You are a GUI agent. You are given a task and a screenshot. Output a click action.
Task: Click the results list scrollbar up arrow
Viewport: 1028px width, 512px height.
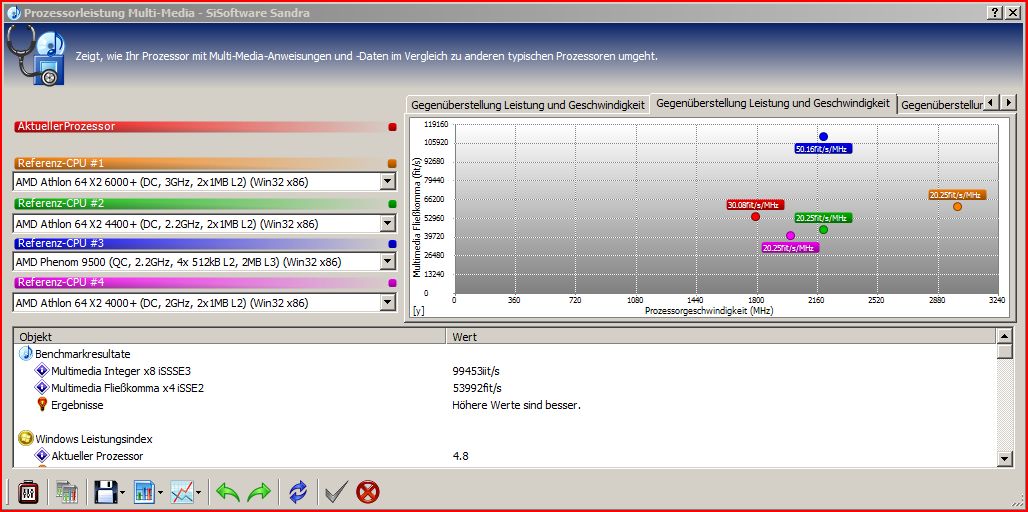coord(1004,336)
